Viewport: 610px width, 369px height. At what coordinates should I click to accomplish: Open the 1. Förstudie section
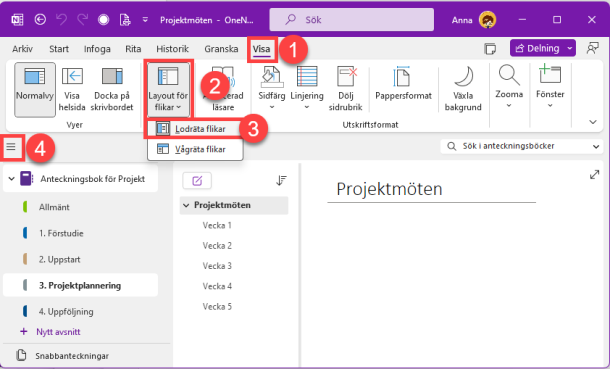[x=61, y=233]
